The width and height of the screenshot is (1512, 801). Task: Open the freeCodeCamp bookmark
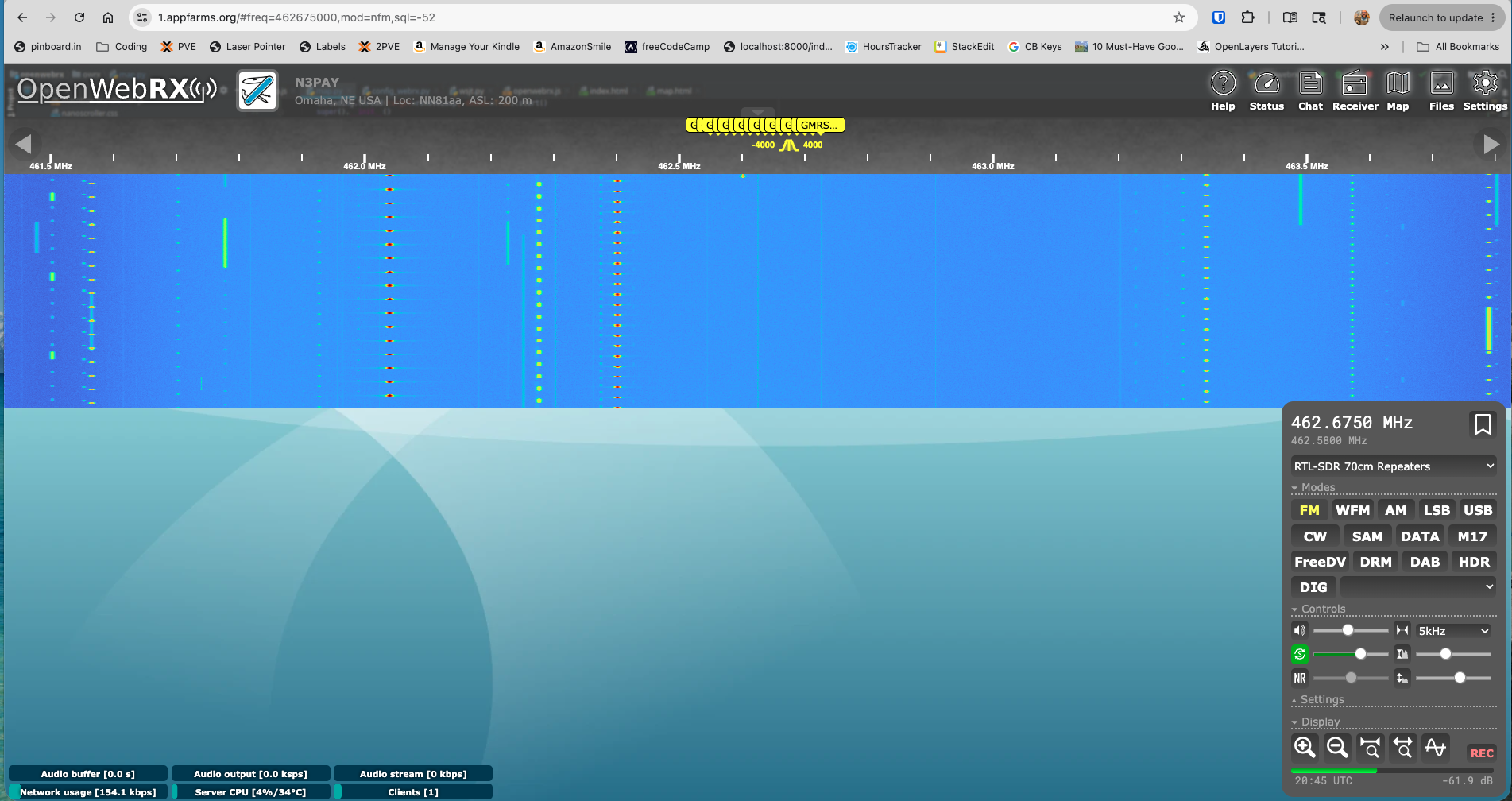click(667, 47)
